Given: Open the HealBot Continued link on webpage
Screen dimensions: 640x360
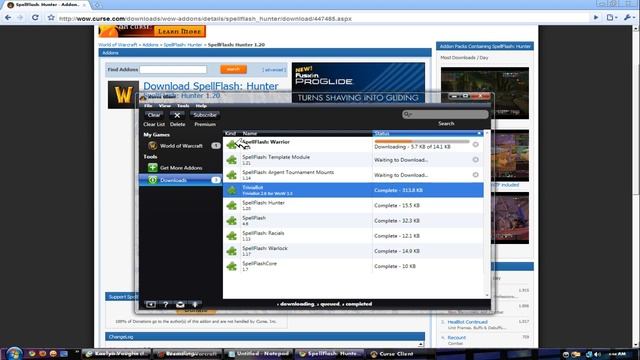Looking at the screenshot, I should click(467, 322).
